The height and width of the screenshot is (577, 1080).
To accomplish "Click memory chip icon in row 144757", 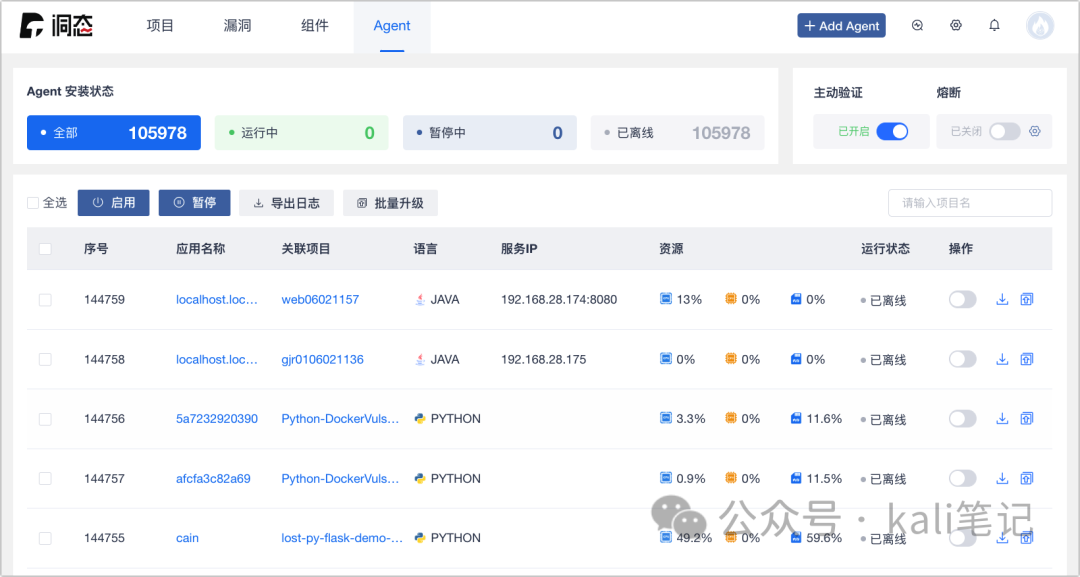I will click(x=731, y=478).
